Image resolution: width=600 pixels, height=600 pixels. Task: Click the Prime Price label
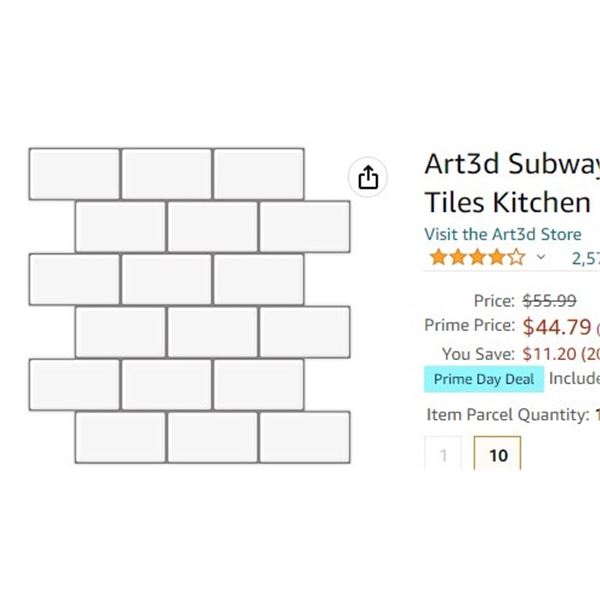(469, 326)
